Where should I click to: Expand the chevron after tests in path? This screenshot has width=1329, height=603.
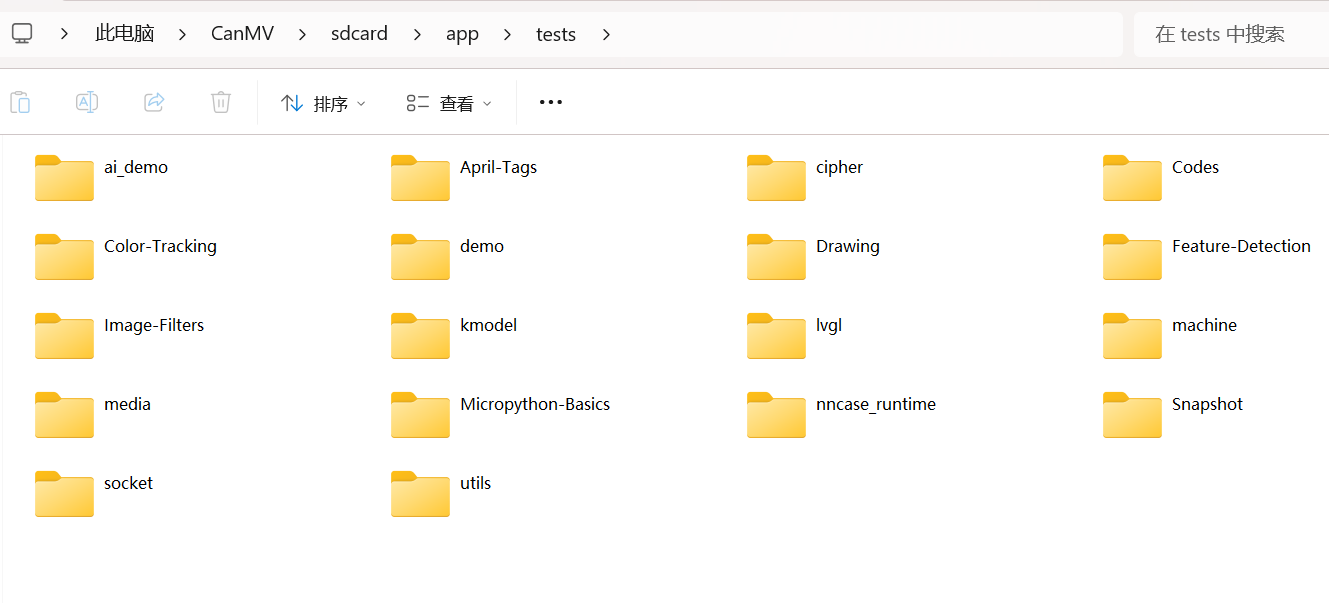pyautogui.click(x=606, y=34)
